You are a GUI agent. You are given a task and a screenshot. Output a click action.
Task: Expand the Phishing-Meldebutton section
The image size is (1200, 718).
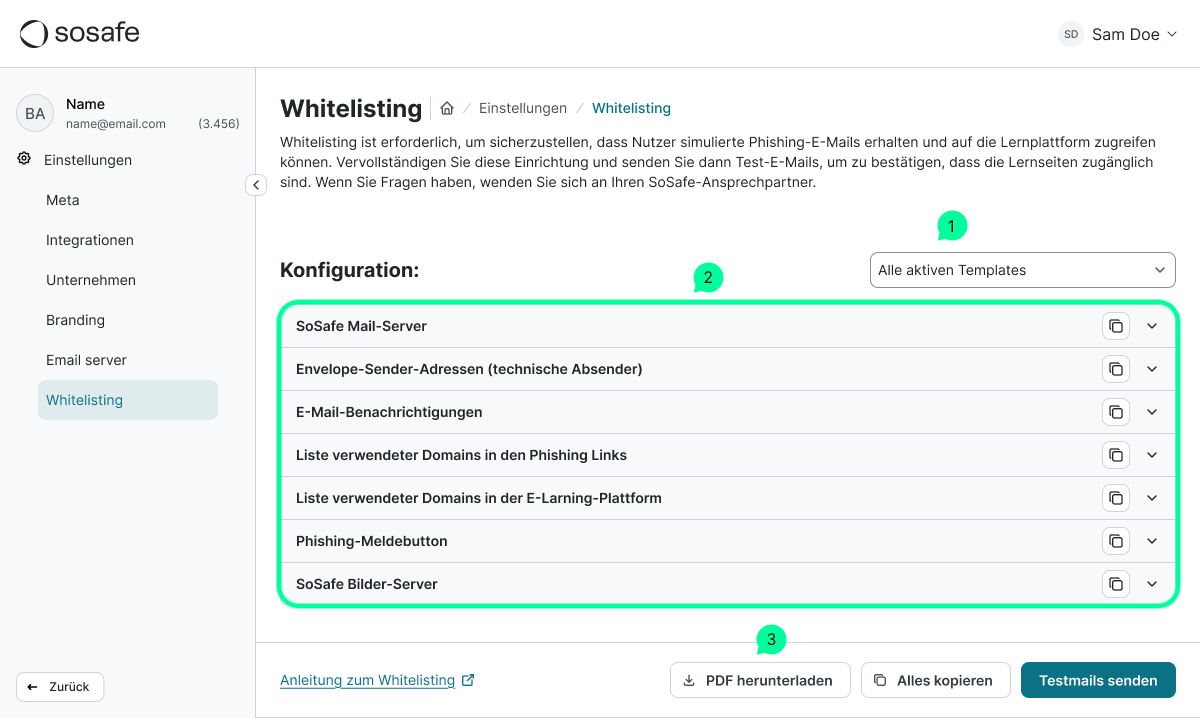[1151, 540]
